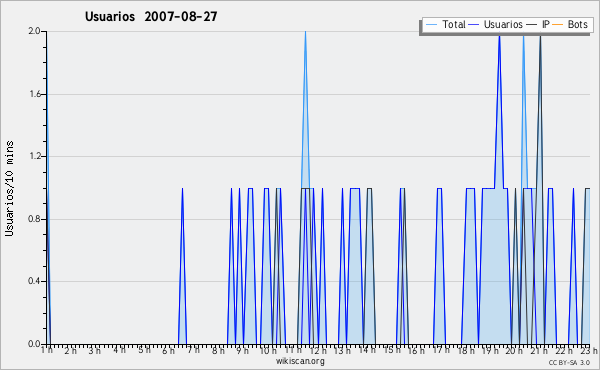Click the '23 h' x-axis label
This screenshot has height=370, width=600.
pos(589,350)
